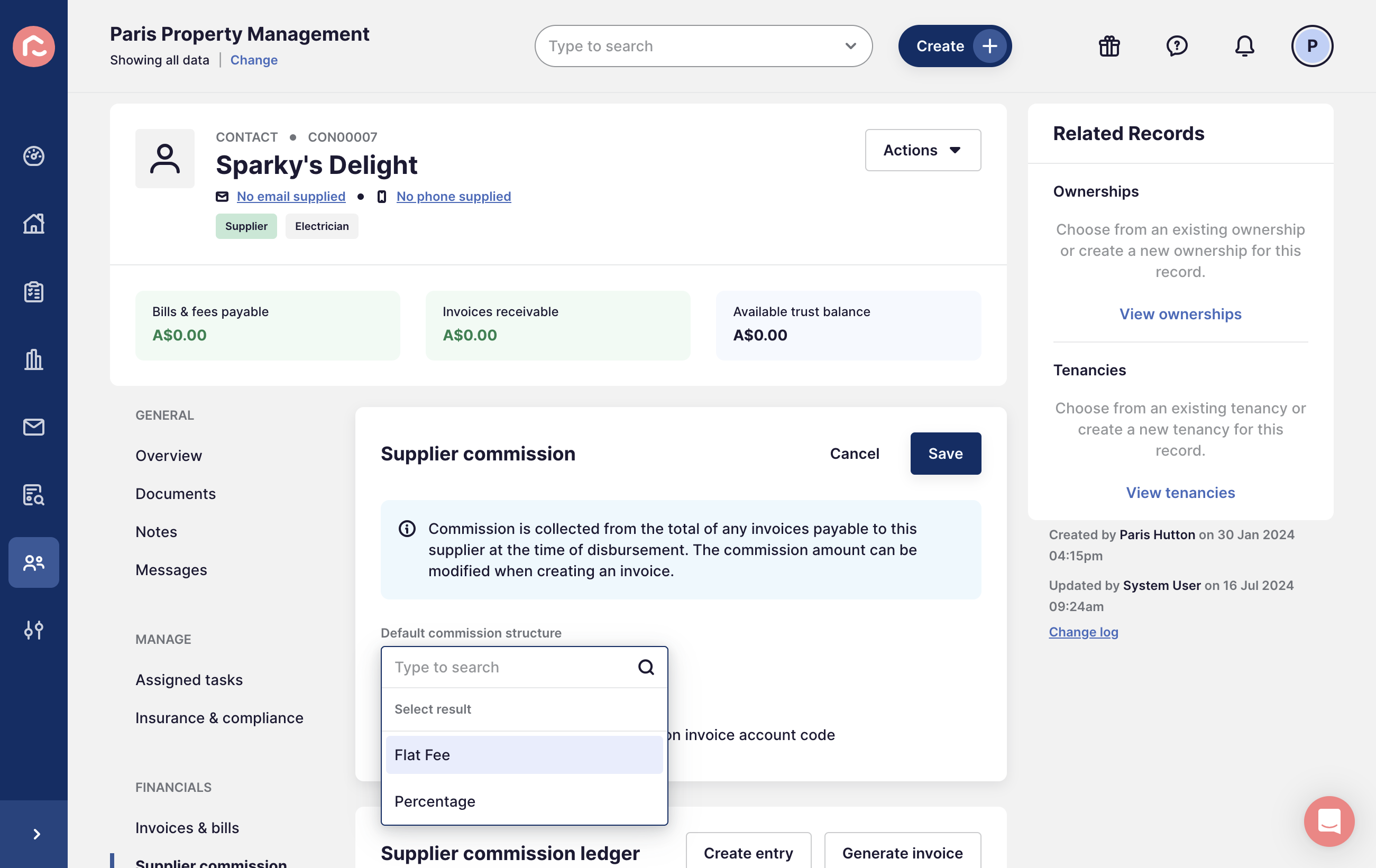
Task: Click Invoices receivable card
Action: coord(558,326)
